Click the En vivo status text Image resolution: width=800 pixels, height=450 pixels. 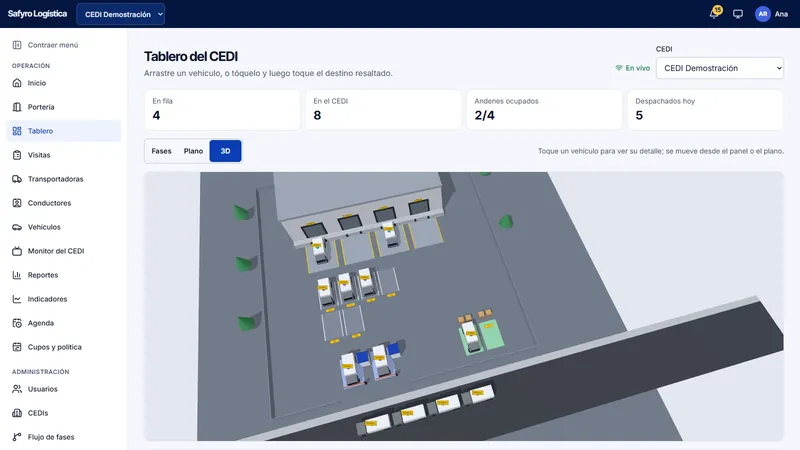pyautogui.click(x=638, y=68)
